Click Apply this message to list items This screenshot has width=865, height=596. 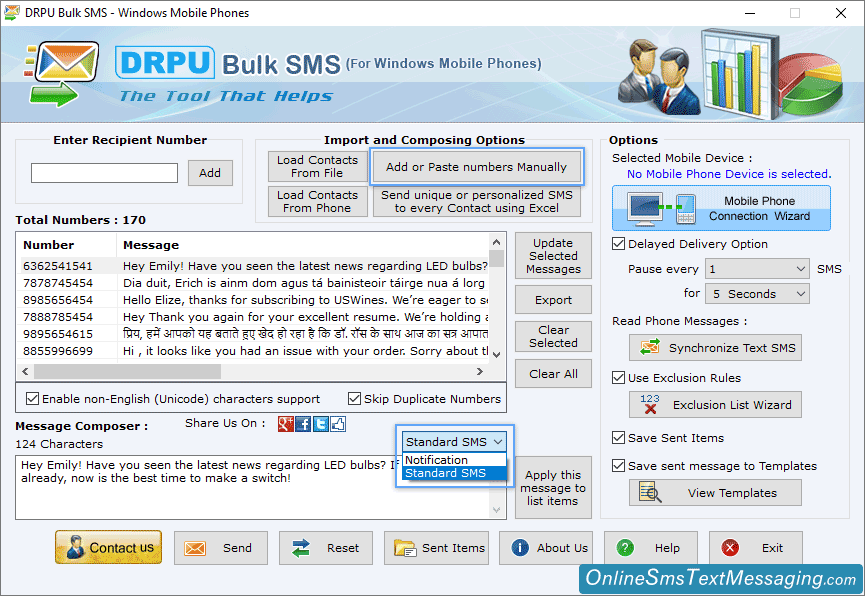pos(553,488)
